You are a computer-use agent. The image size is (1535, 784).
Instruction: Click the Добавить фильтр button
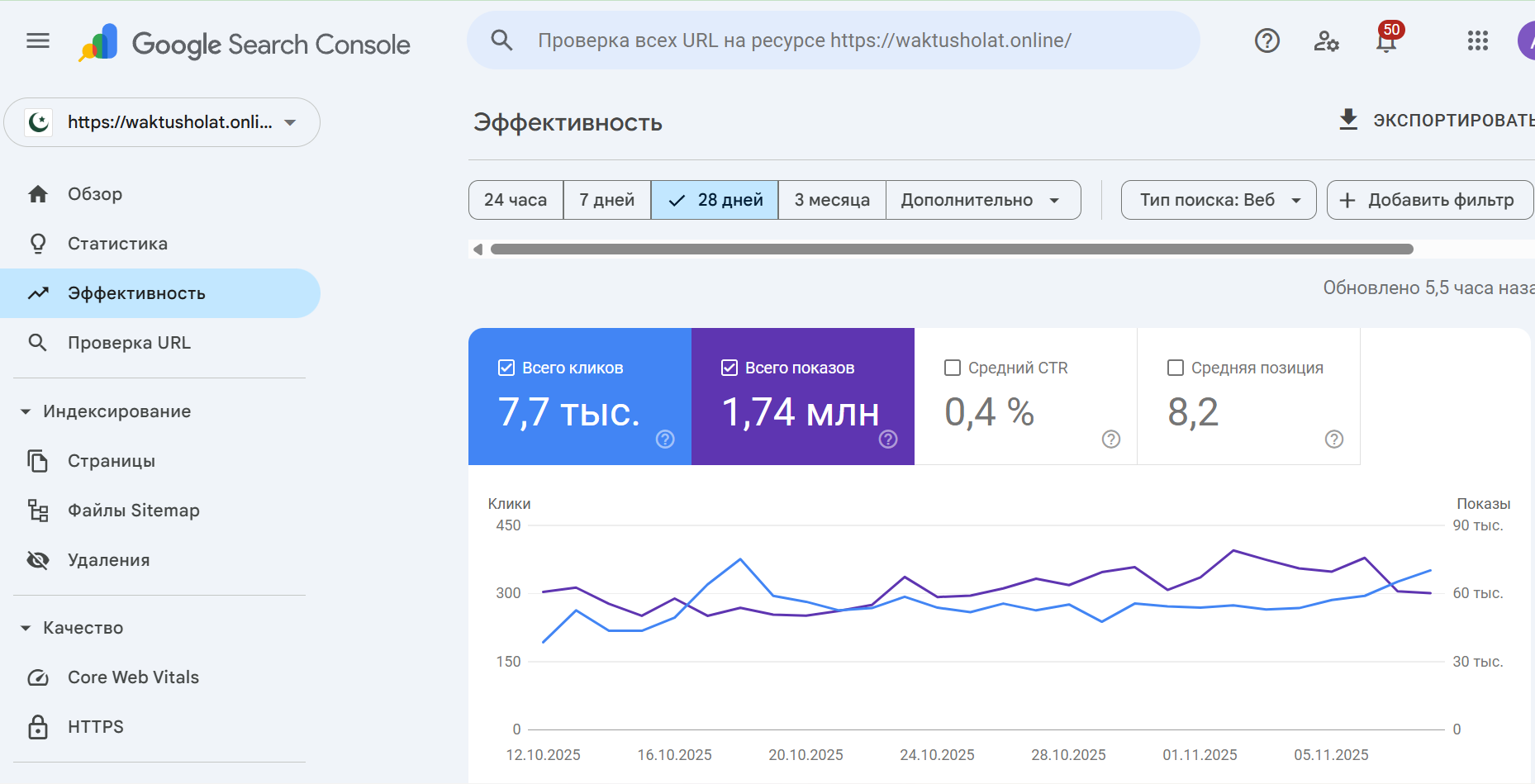coord(1430,200)
